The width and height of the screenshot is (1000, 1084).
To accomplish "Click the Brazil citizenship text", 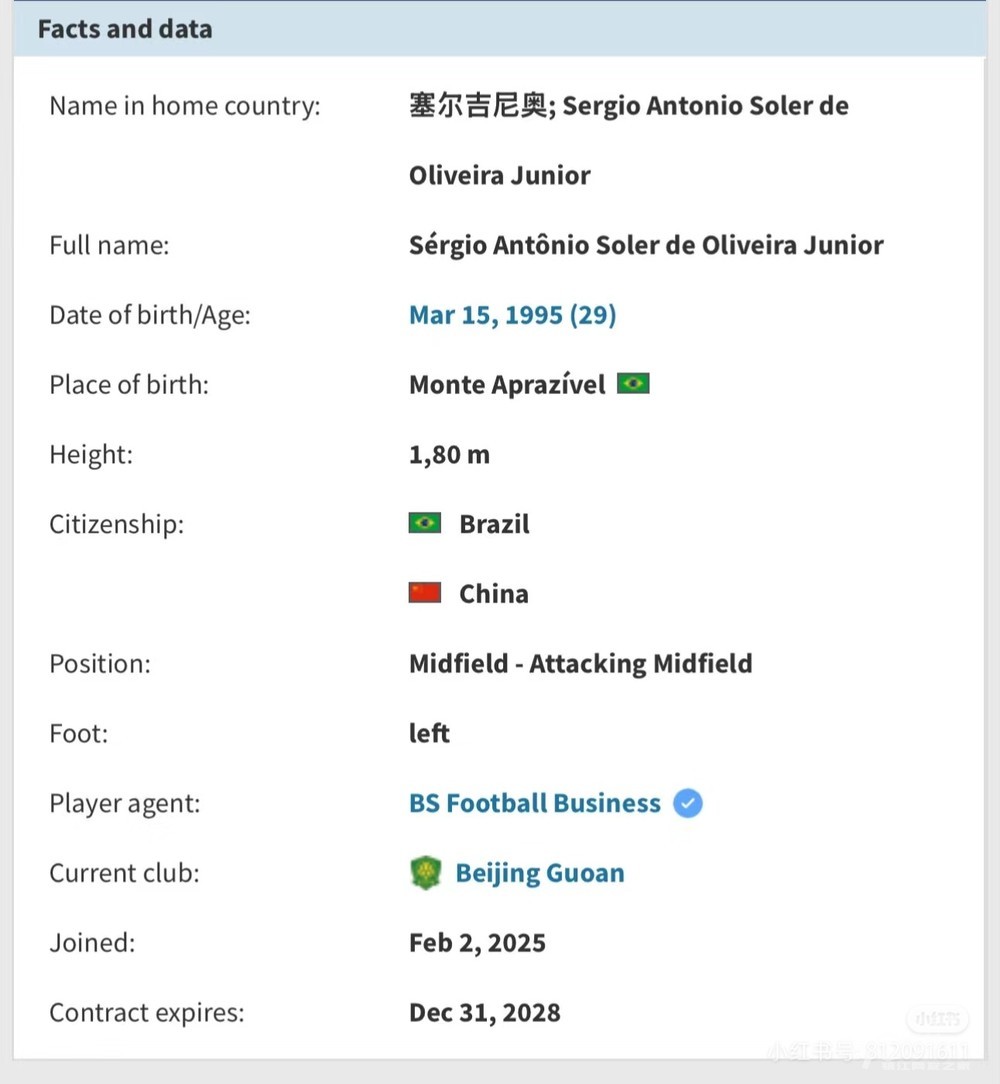I will [x=494, y=524].
